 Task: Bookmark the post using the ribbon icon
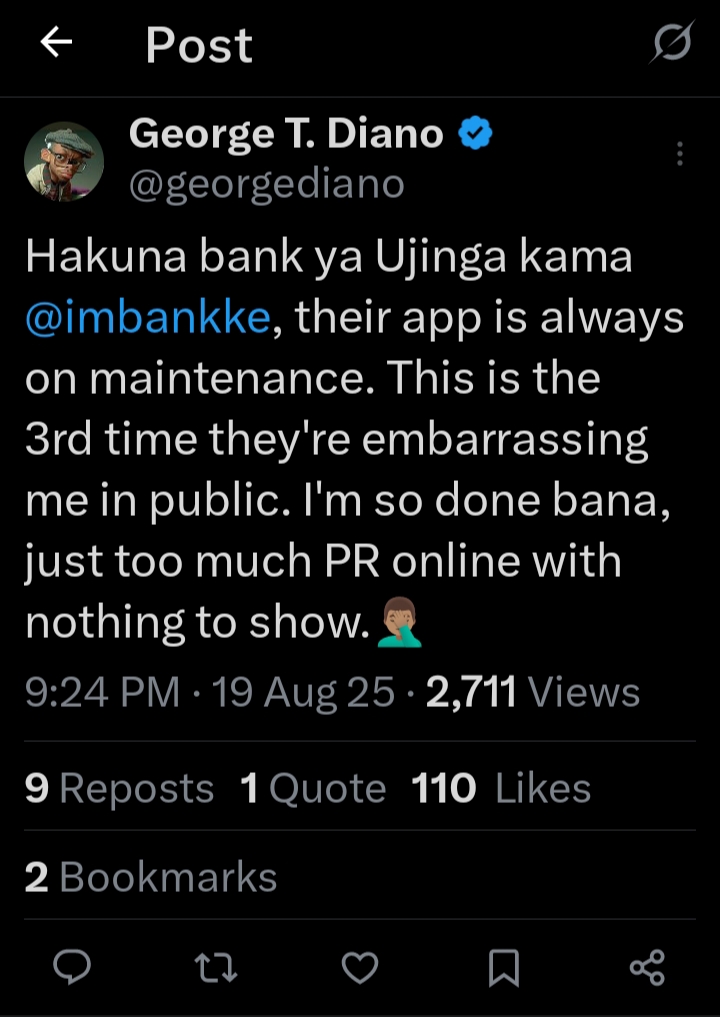point(504,966)
